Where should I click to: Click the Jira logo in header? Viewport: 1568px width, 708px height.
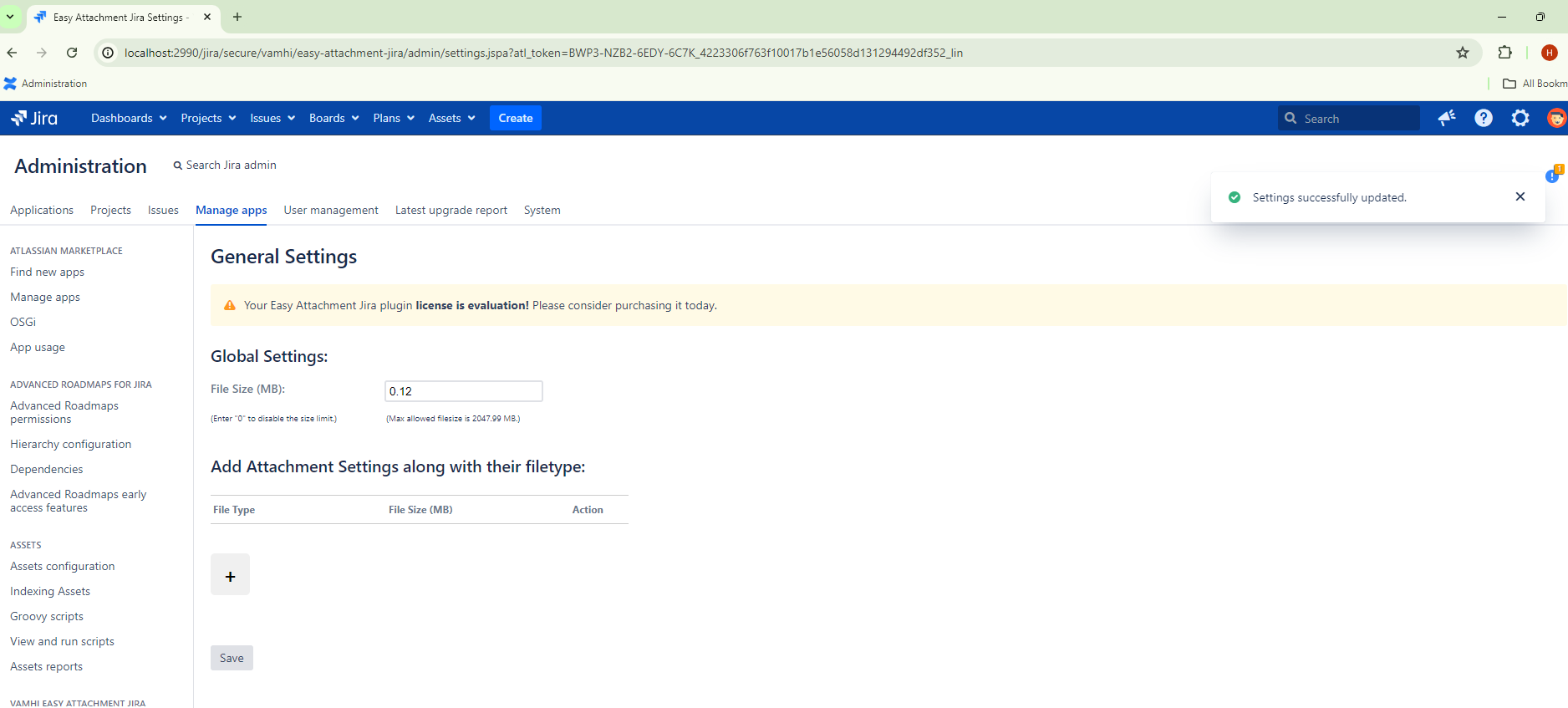click(x=34, y=118)
